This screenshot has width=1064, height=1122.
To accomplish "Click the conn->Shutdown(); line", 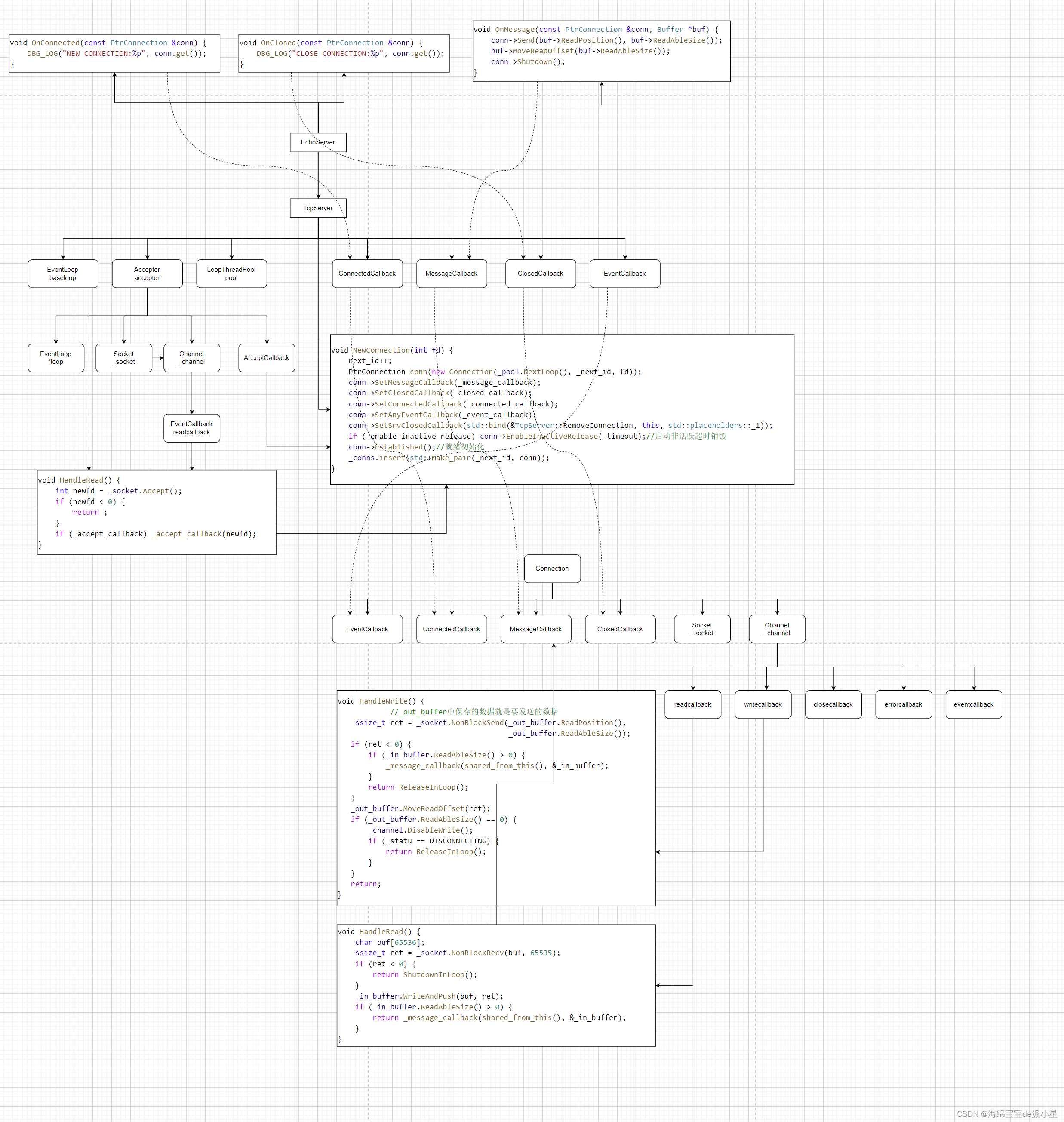I will (x=528, y=62).
